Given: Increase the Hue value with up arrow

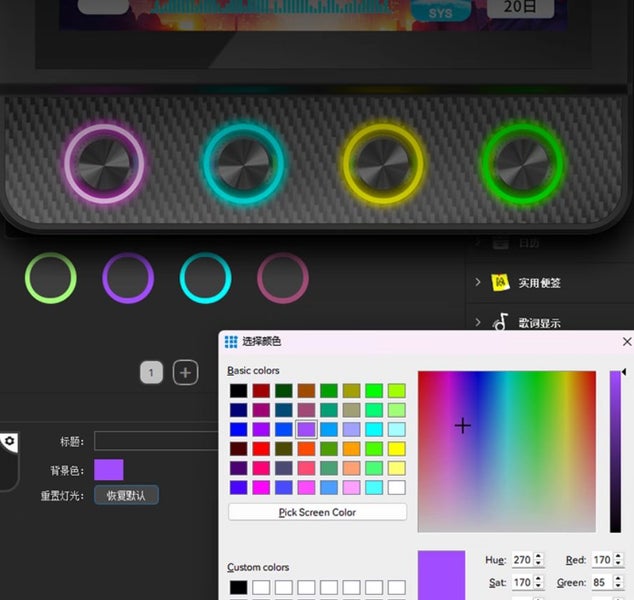Looking at the screenshot, I should (539, 555).
